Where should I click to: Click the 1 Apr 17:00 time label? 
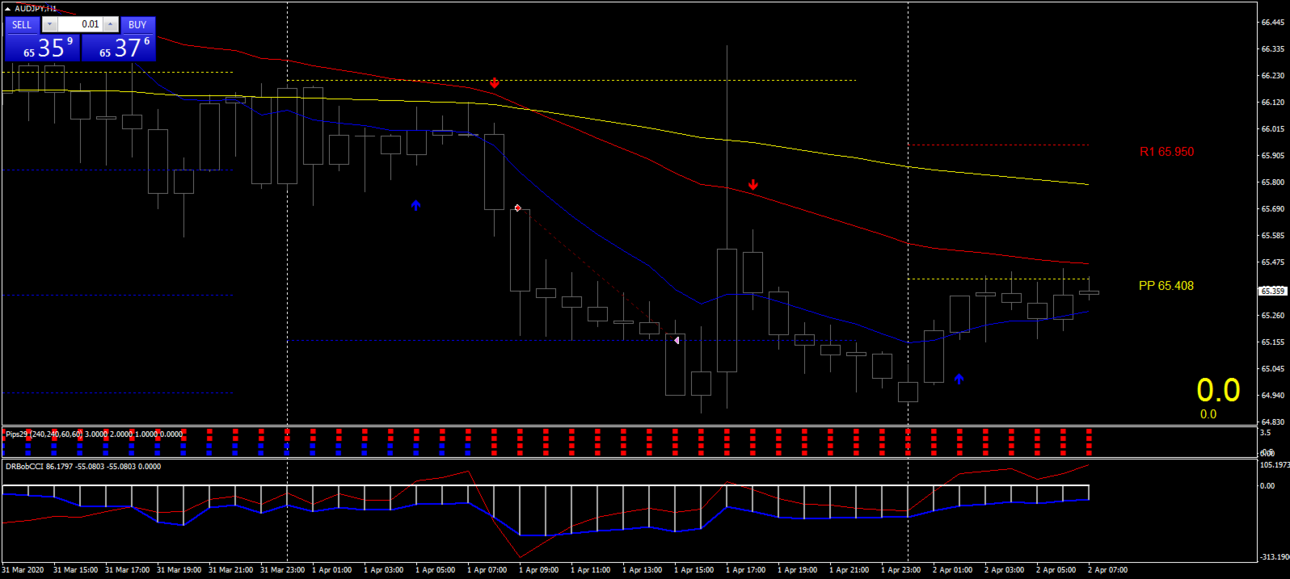click(747, 570)
